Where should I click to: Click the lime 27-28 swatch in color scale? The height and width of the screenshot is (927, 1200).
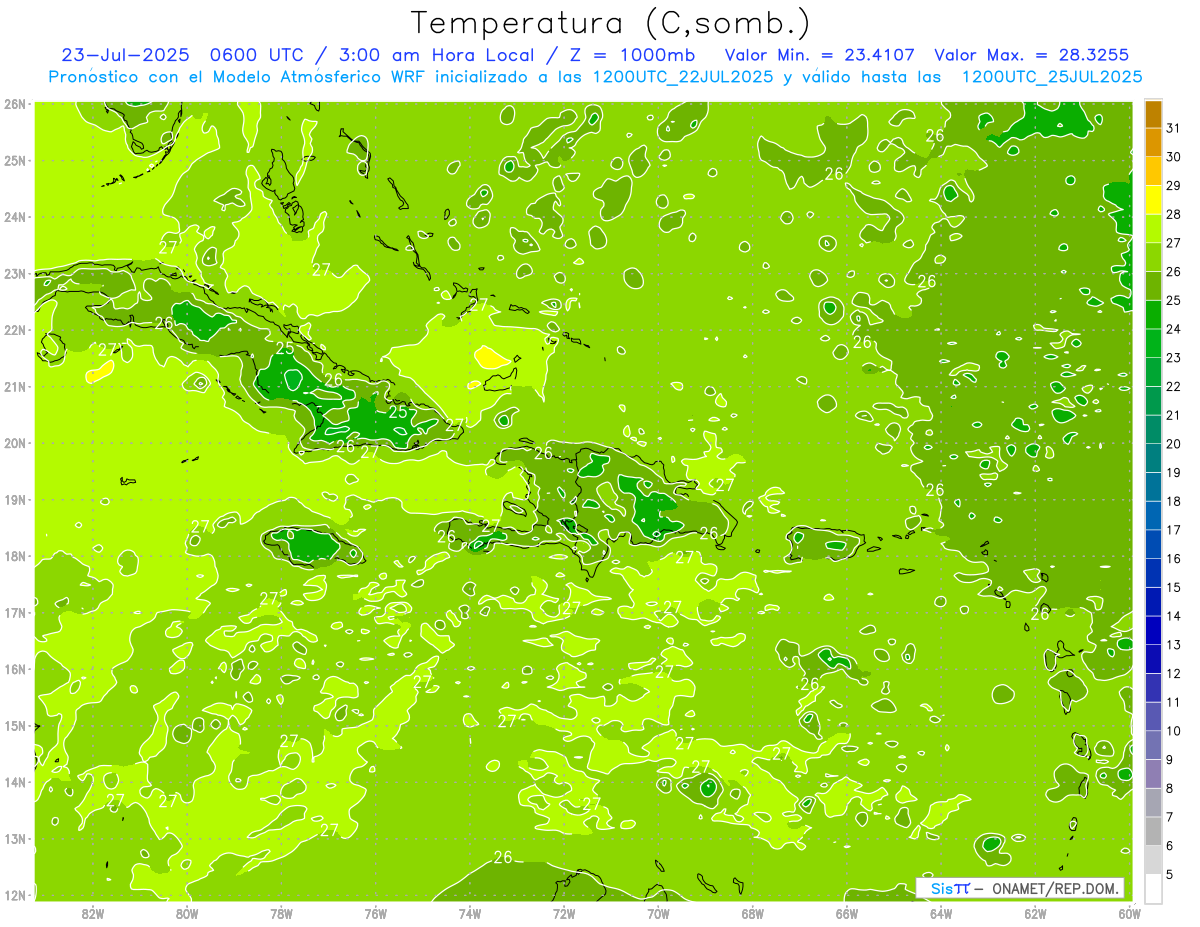(x=1153, y=228)
